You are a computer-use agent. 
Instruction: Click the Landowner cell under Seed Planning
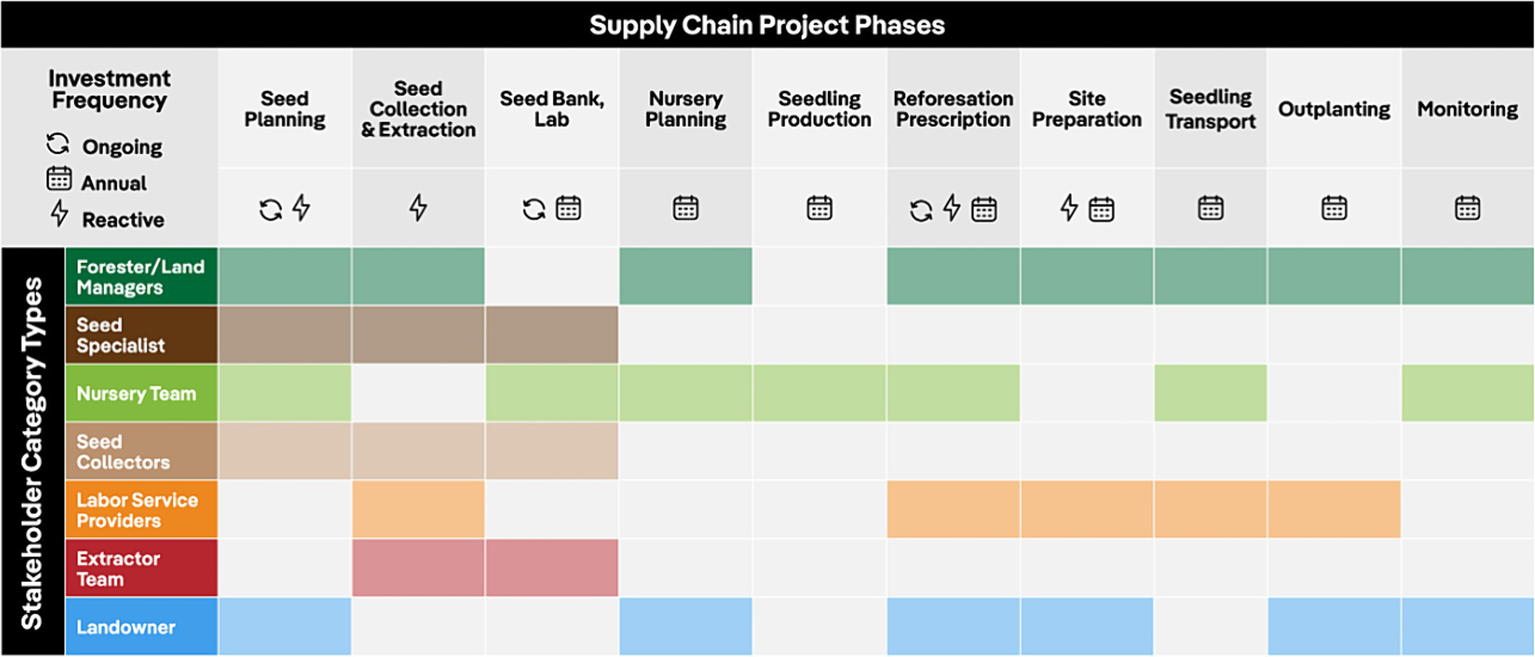[x=285, y=627]
